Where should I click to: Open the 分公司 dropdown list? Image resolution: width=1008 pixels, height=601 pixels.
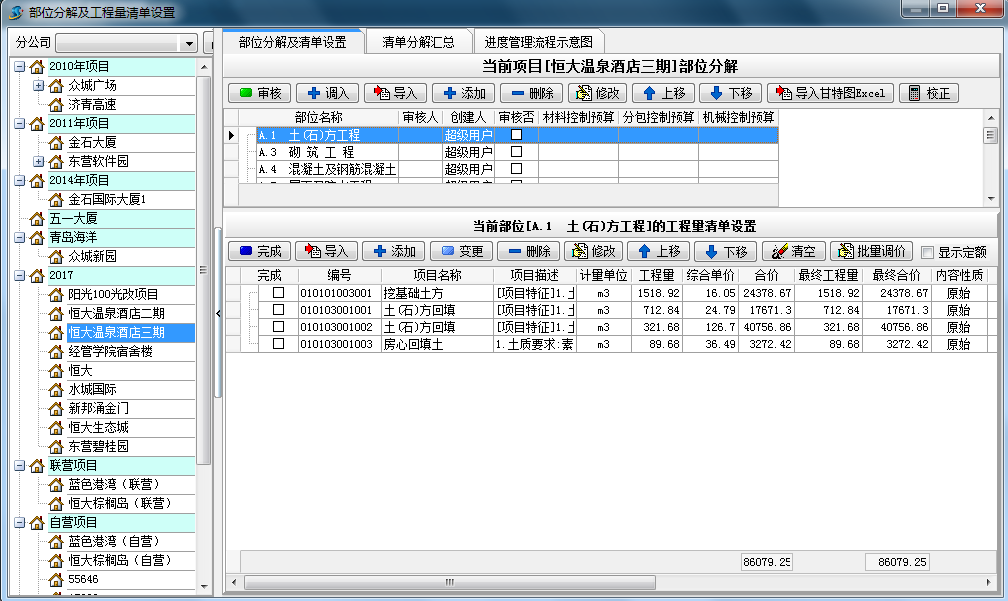(189, 44)
